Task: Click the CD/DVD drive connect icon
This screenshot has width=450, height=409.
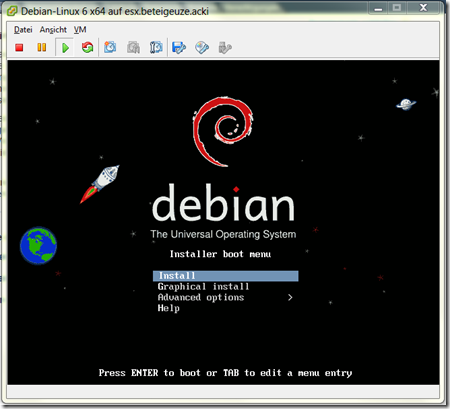Action: (202, 47)
